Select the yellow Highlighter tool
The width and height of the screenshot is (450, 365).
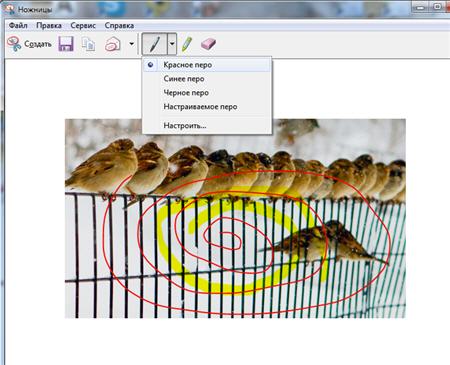coord(187,44)
